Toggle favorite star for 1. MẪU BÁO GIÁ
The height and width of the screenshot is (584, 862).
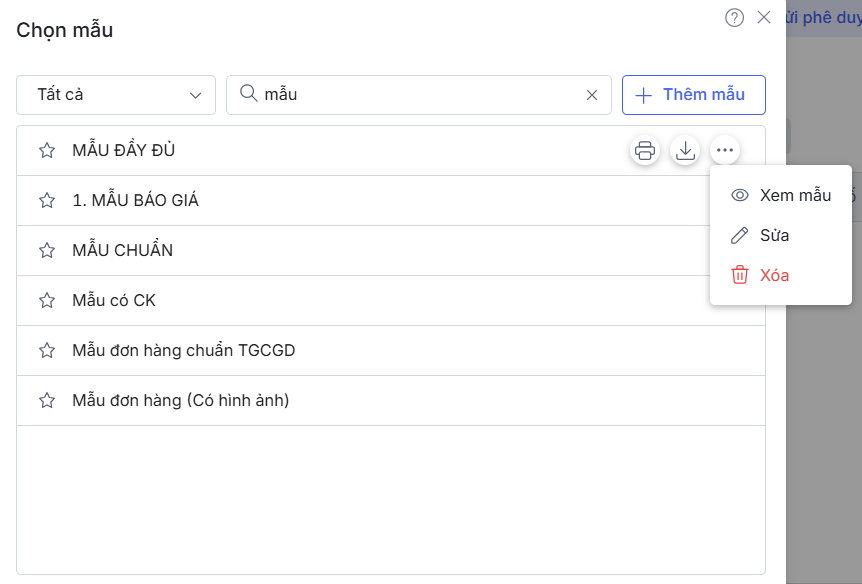(x=47, y=201)
